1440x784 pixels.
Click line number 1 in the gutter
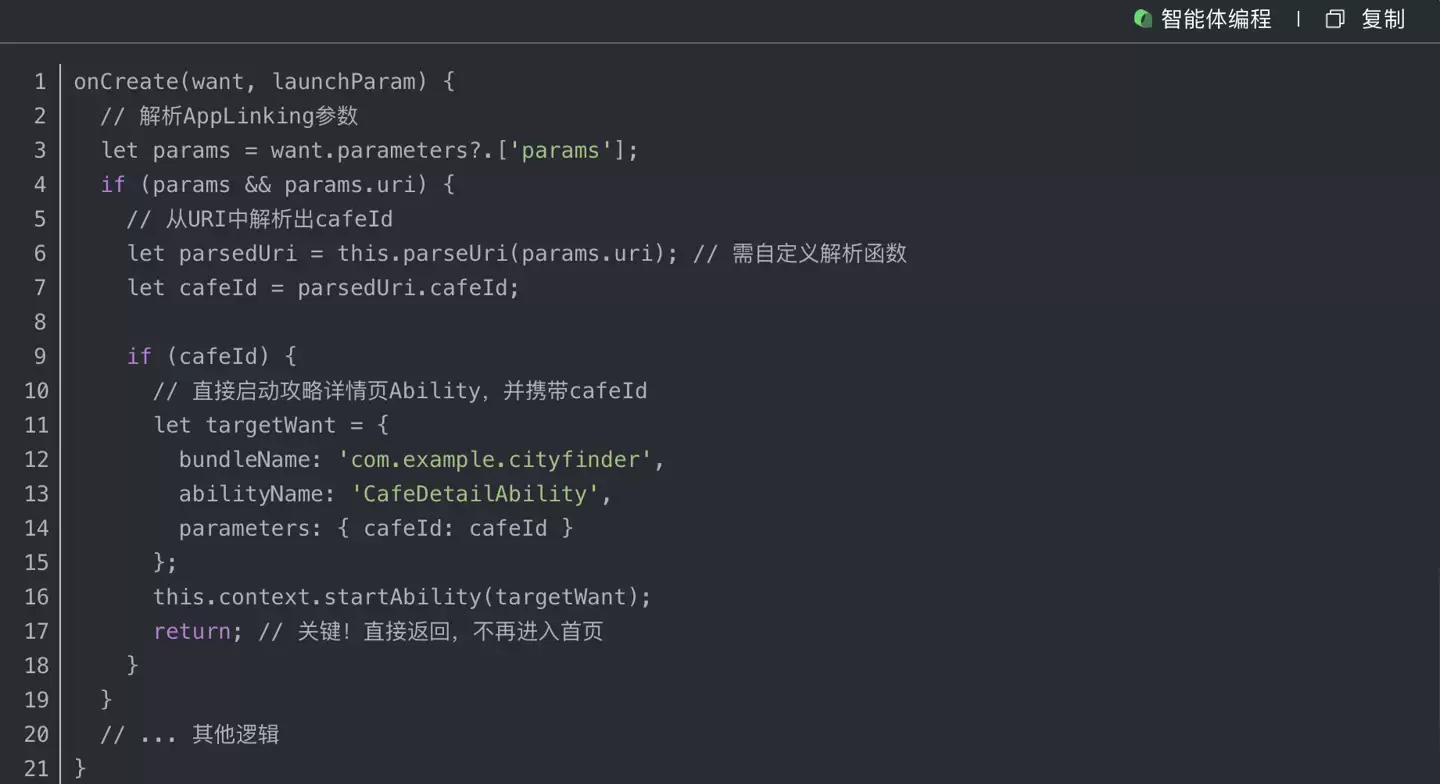point(40,82)
